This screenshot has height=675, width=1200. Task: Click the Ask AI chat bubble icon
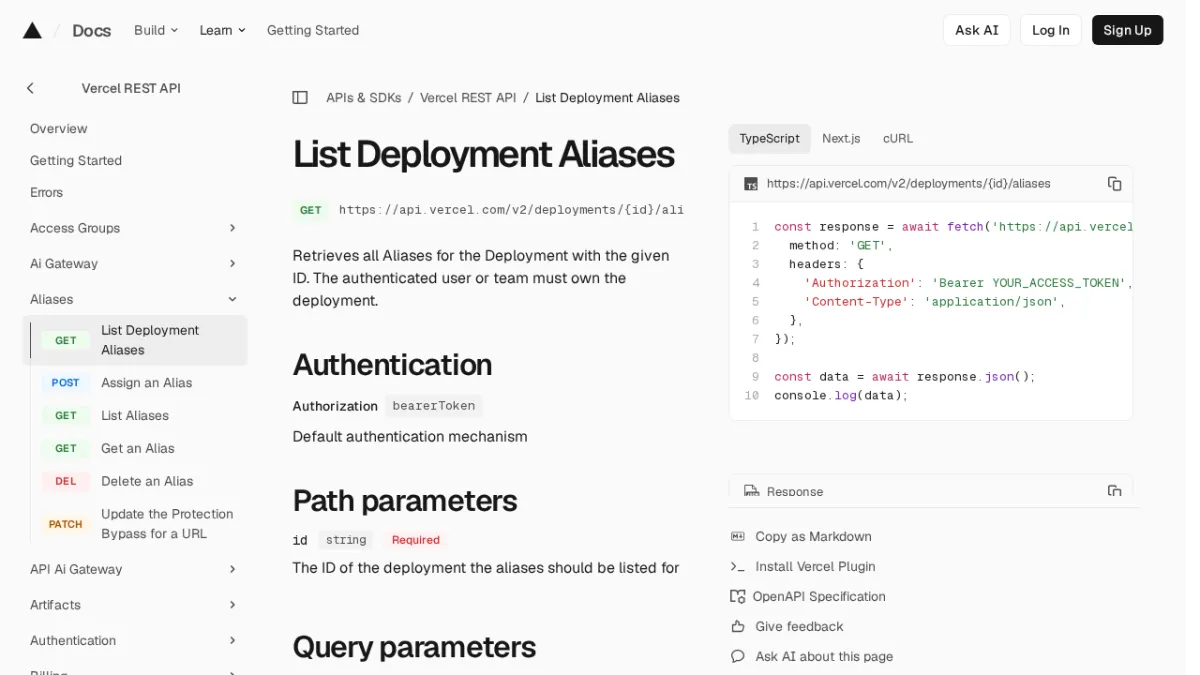point(738,657)
